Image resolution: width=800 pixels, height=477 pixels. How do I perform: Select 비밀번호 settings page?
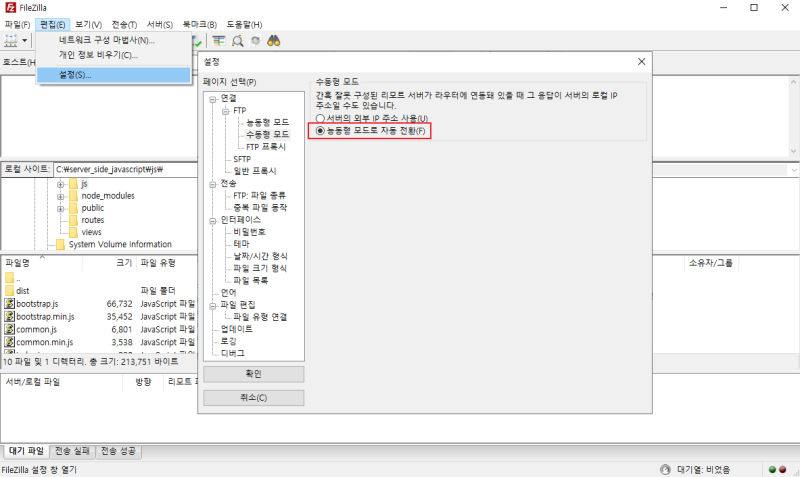tap(249, 232)
